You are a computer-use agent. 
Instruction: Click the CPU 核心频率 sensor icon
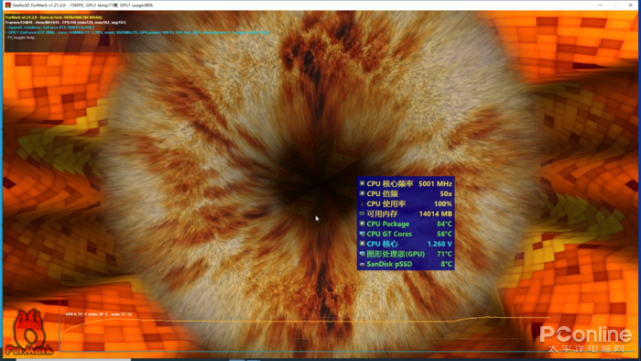point(362,184)
